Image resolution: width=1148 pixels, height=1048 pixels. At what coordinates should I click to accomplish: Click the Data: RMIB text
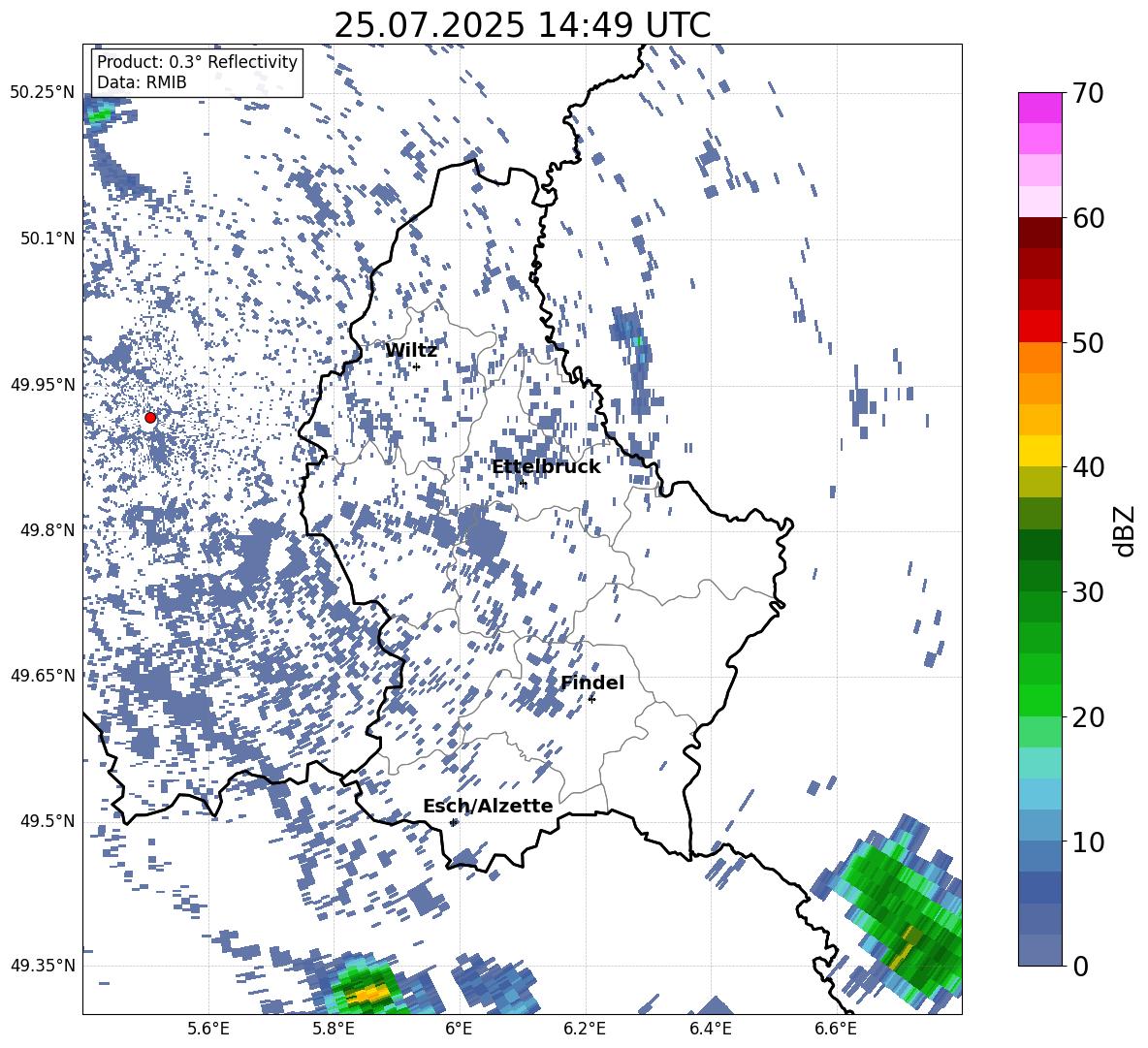coord(142,82)
